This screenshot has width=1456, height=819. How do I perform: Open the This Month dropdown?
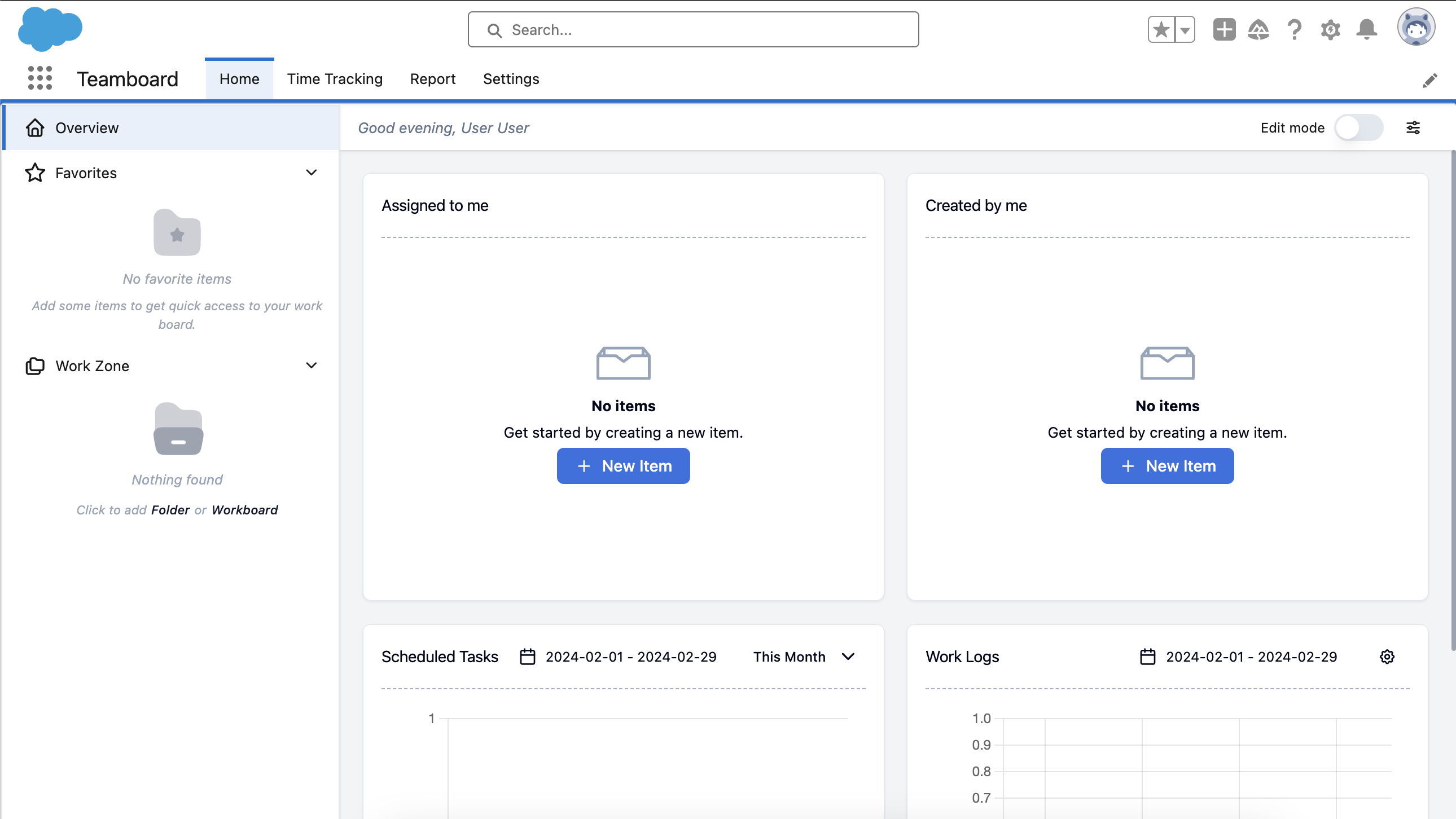(802, 657)
